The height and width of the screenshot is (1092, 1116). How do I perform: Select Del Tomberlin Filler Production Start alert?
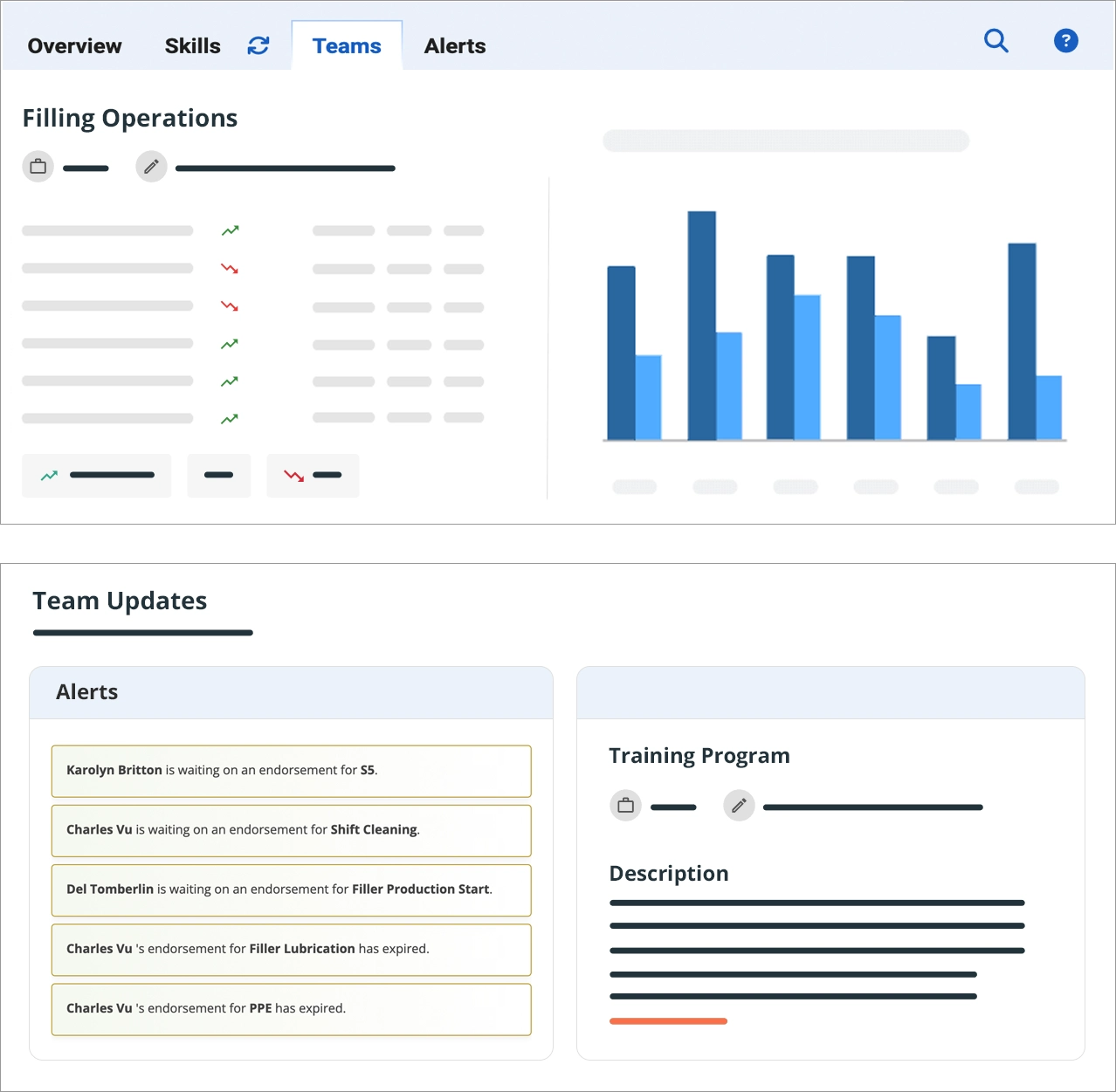tap(291, 889)
